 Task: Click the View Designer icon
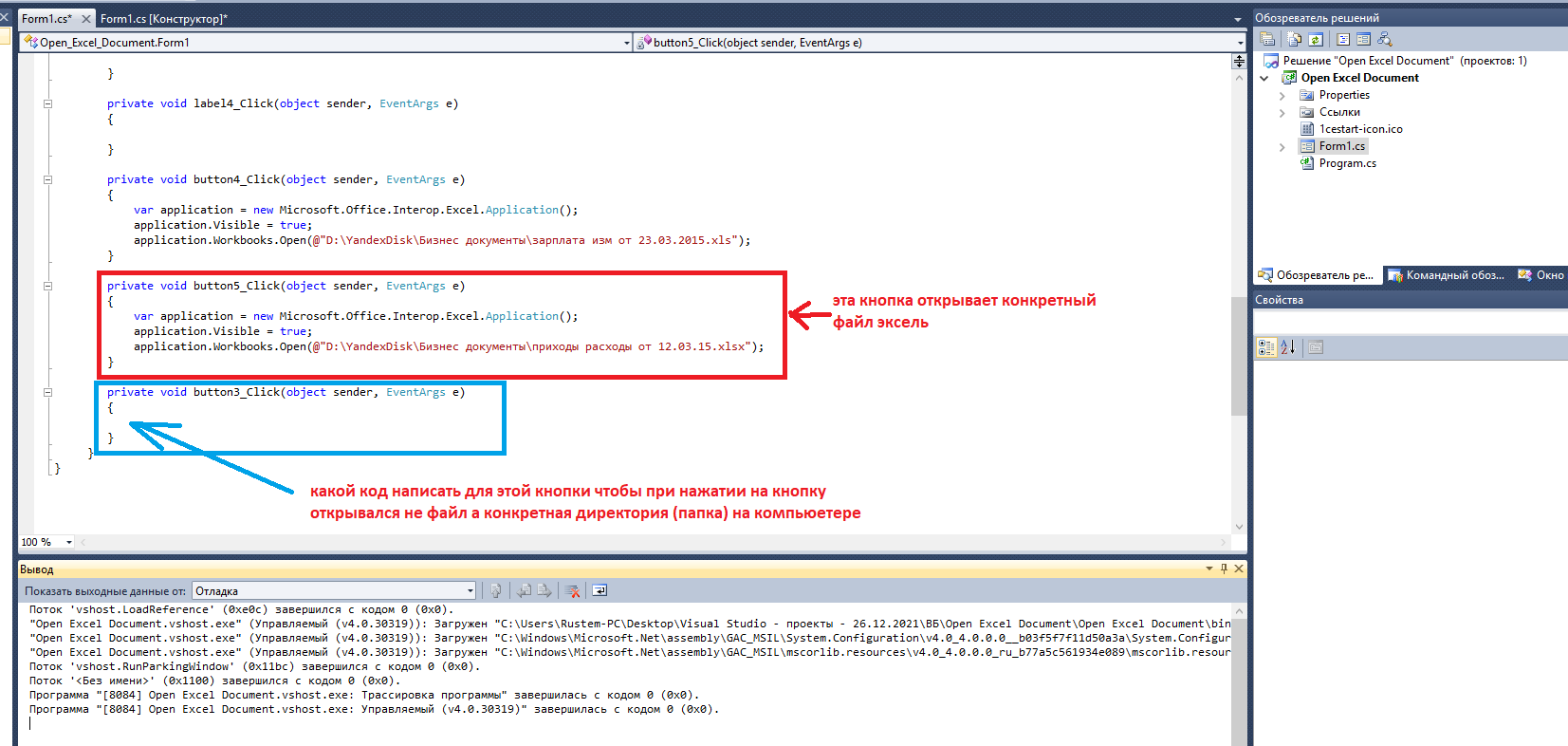[x=1364, y=39]
